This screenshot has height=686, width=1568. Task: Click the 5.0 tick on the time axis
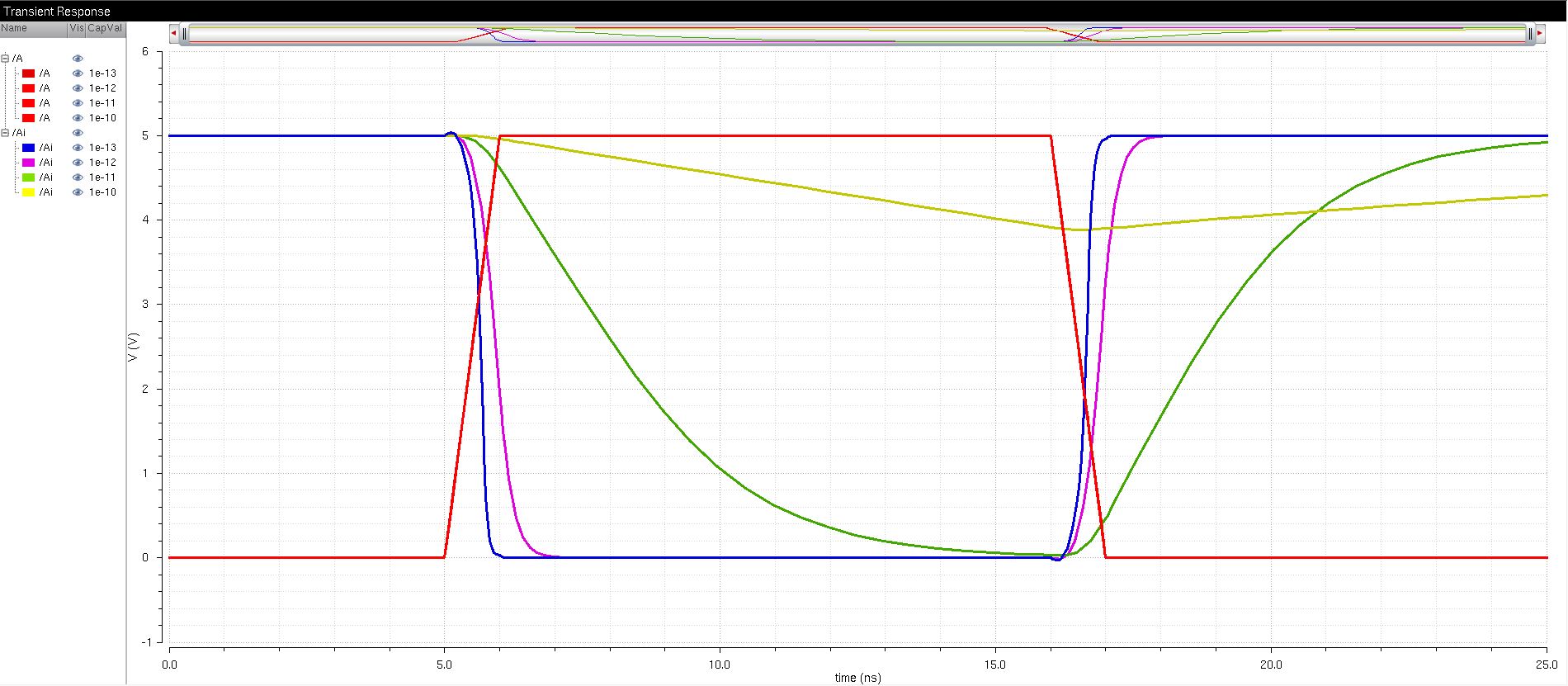pos(444,664)
